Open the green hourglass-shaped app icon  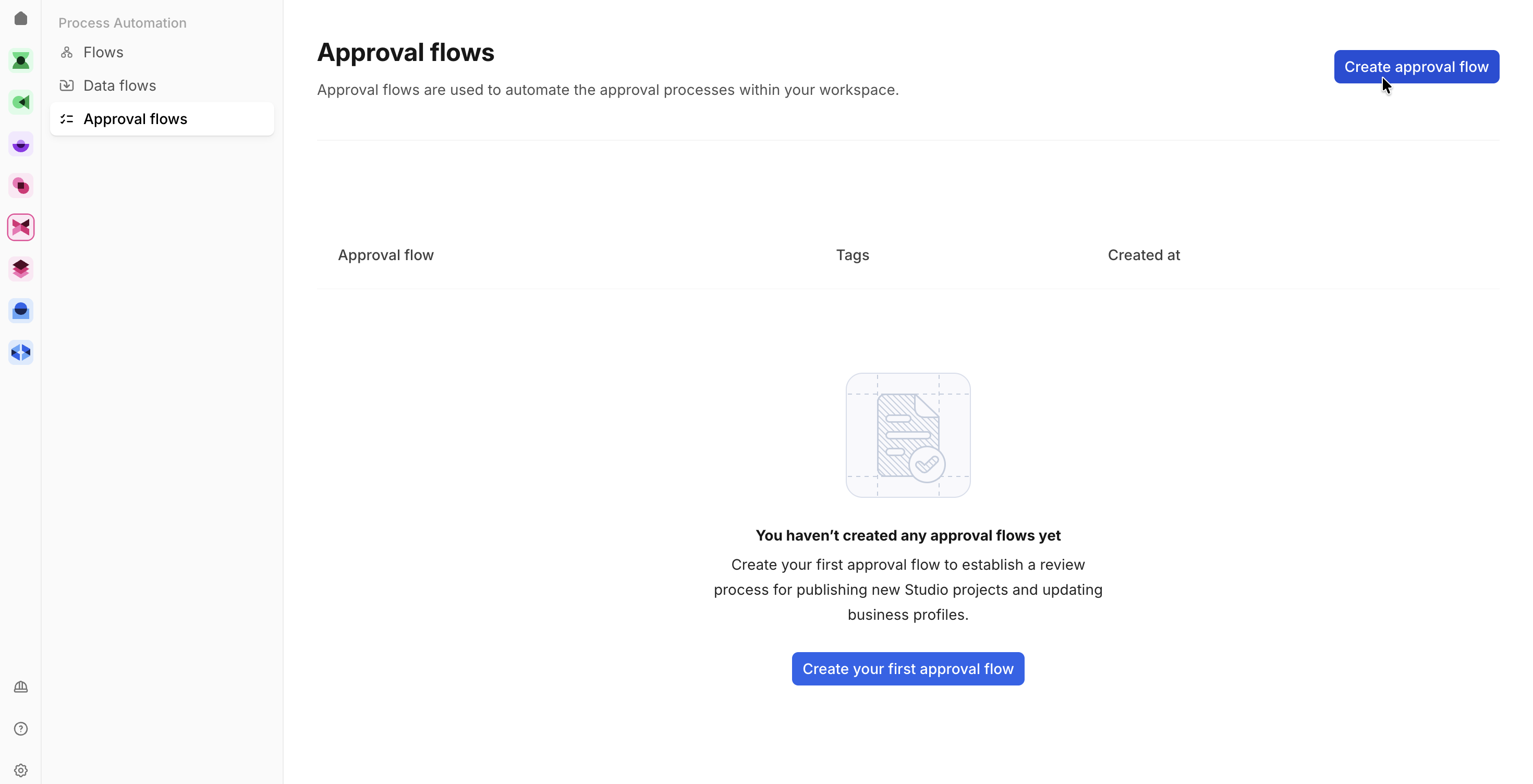[21, 60]
